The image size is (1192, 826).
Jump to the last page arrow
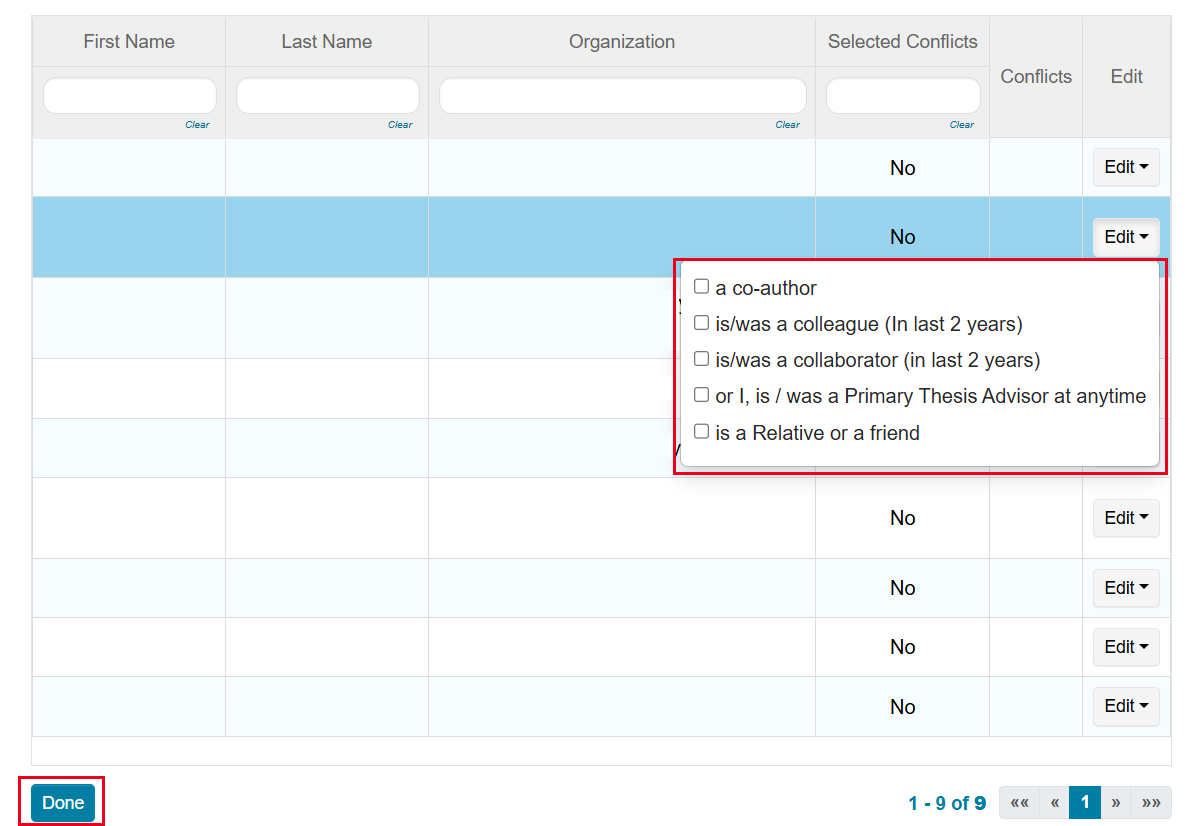tap(1151, 802)
